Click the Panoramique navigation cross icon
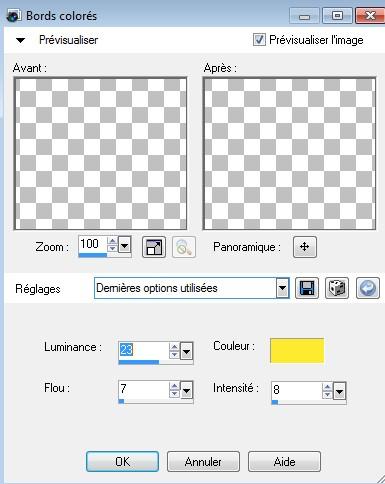385x484 pixels. click(x=305, y=247)
